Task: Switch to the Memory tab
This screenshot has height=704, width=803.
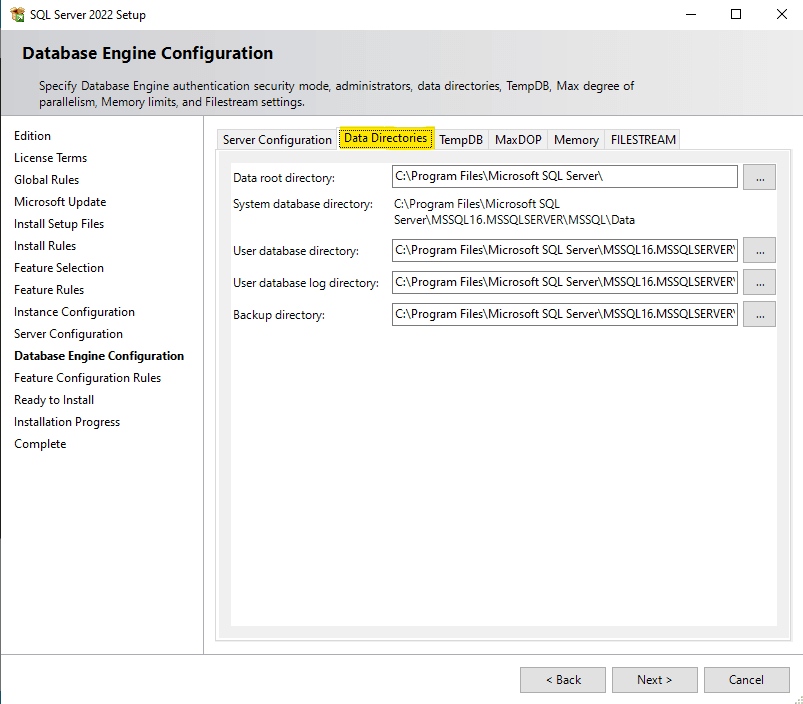Action: (x=576, y=140)
